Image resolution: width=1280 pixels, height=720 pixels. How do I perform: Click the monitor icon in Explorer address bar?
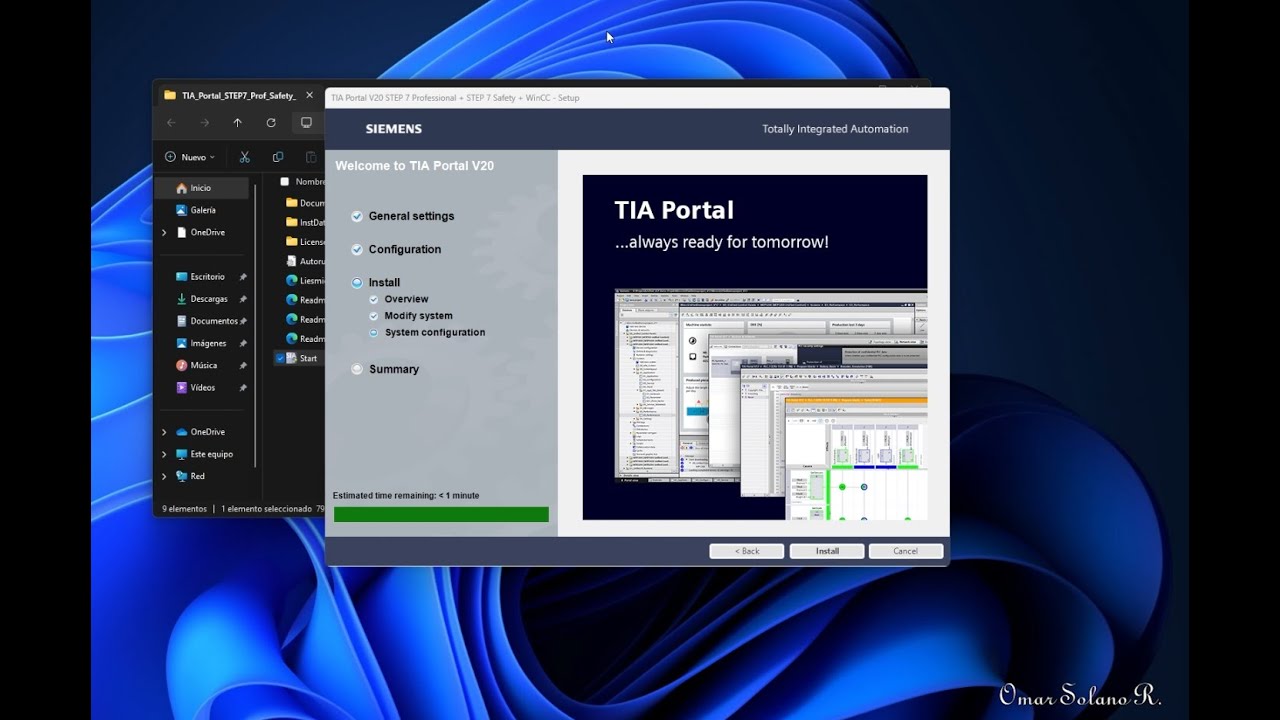pyautogui.click(x=306, y=122)
